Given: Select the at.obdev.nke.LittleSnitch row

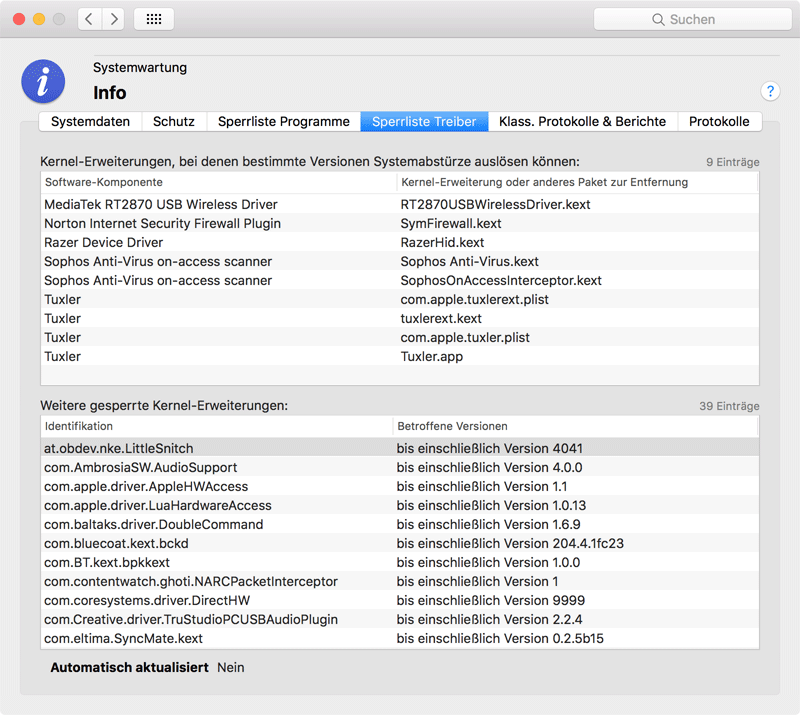Looking at the screenshot, I should [x=399, y=448].
